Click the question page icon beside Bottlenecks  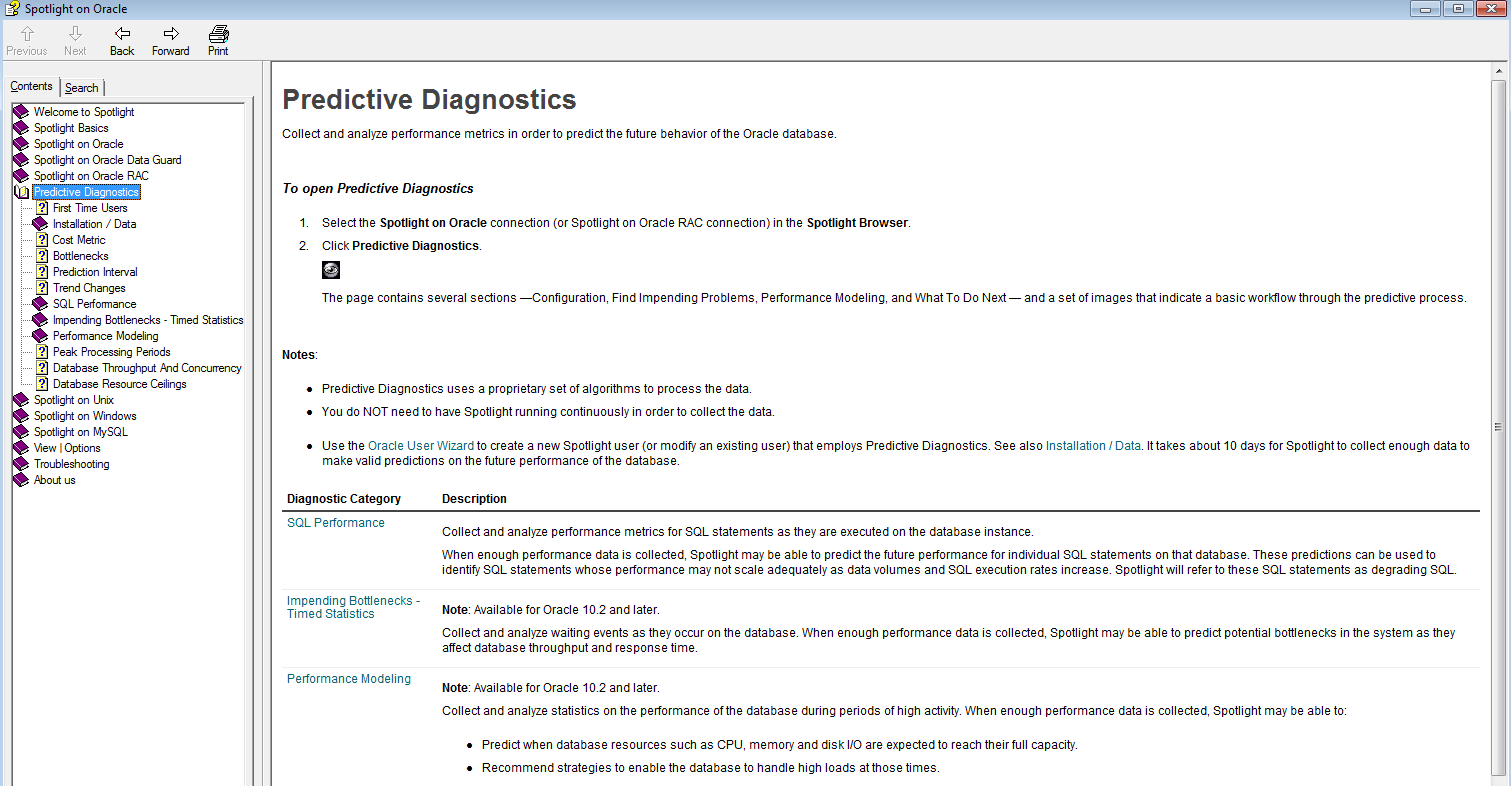click(x=42, y=256)
